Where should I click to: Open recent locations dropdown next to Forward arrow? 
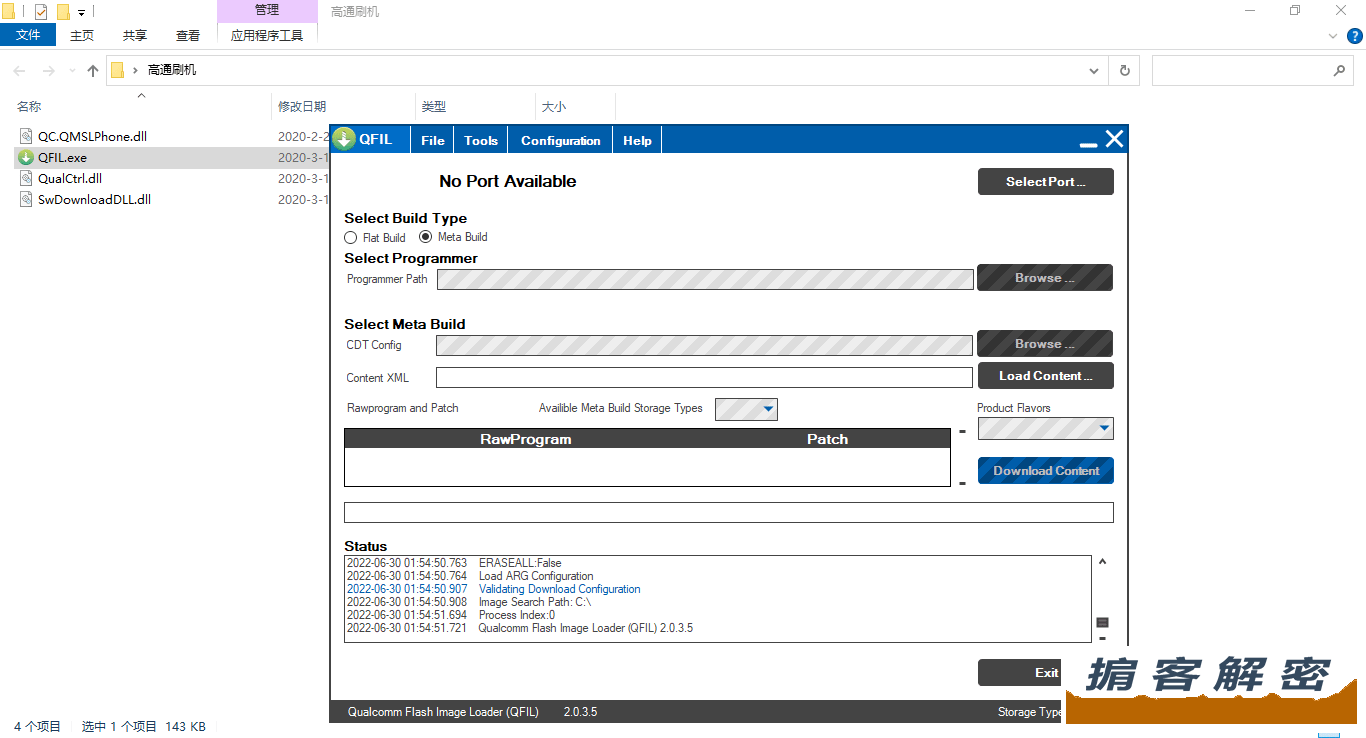pyautogui.click(x=71, y=71)
